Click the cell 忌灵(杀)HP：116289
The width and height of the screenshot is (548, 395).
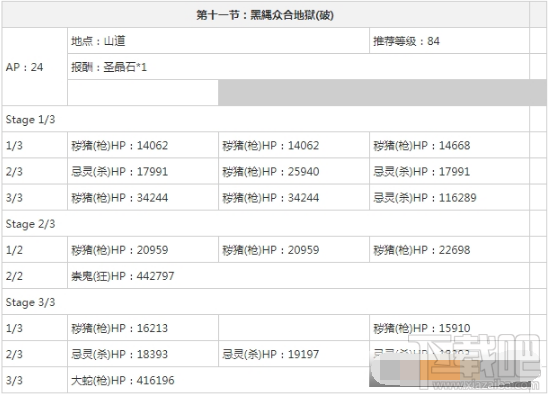click(x=449, y=198)
